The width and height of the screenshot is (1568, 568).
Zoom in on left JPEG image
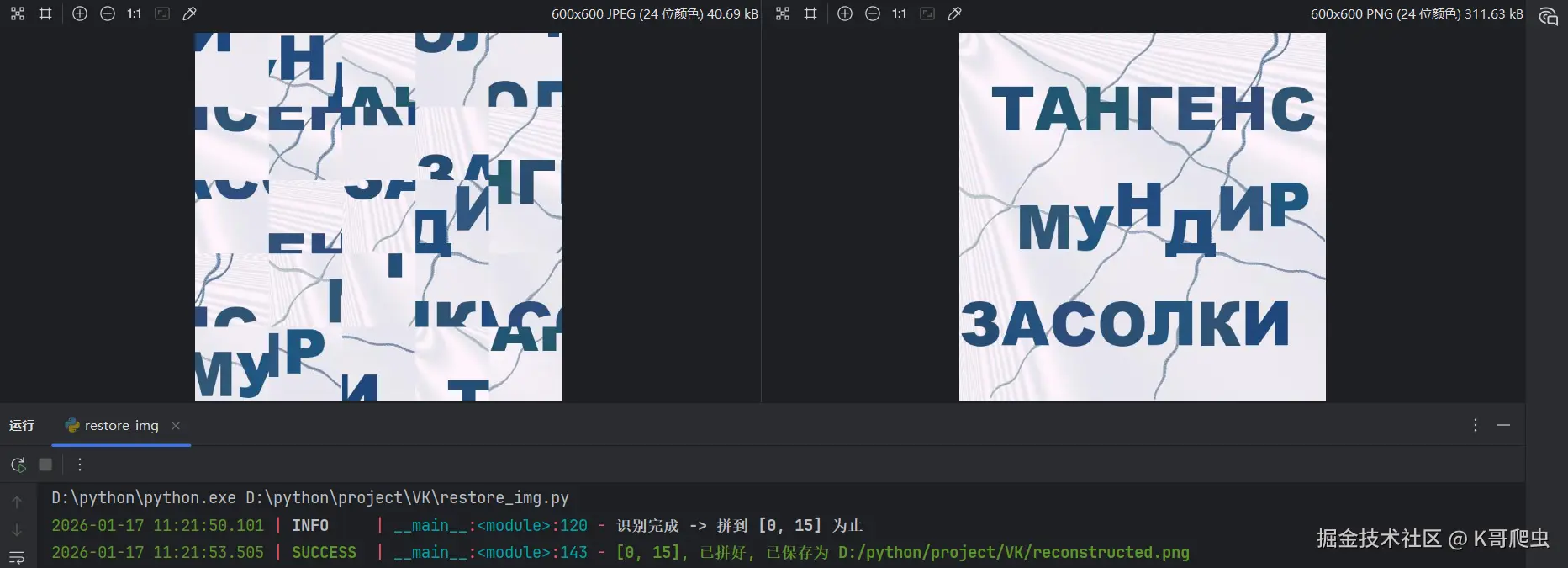pyautogui.click(x=80, y=13)
